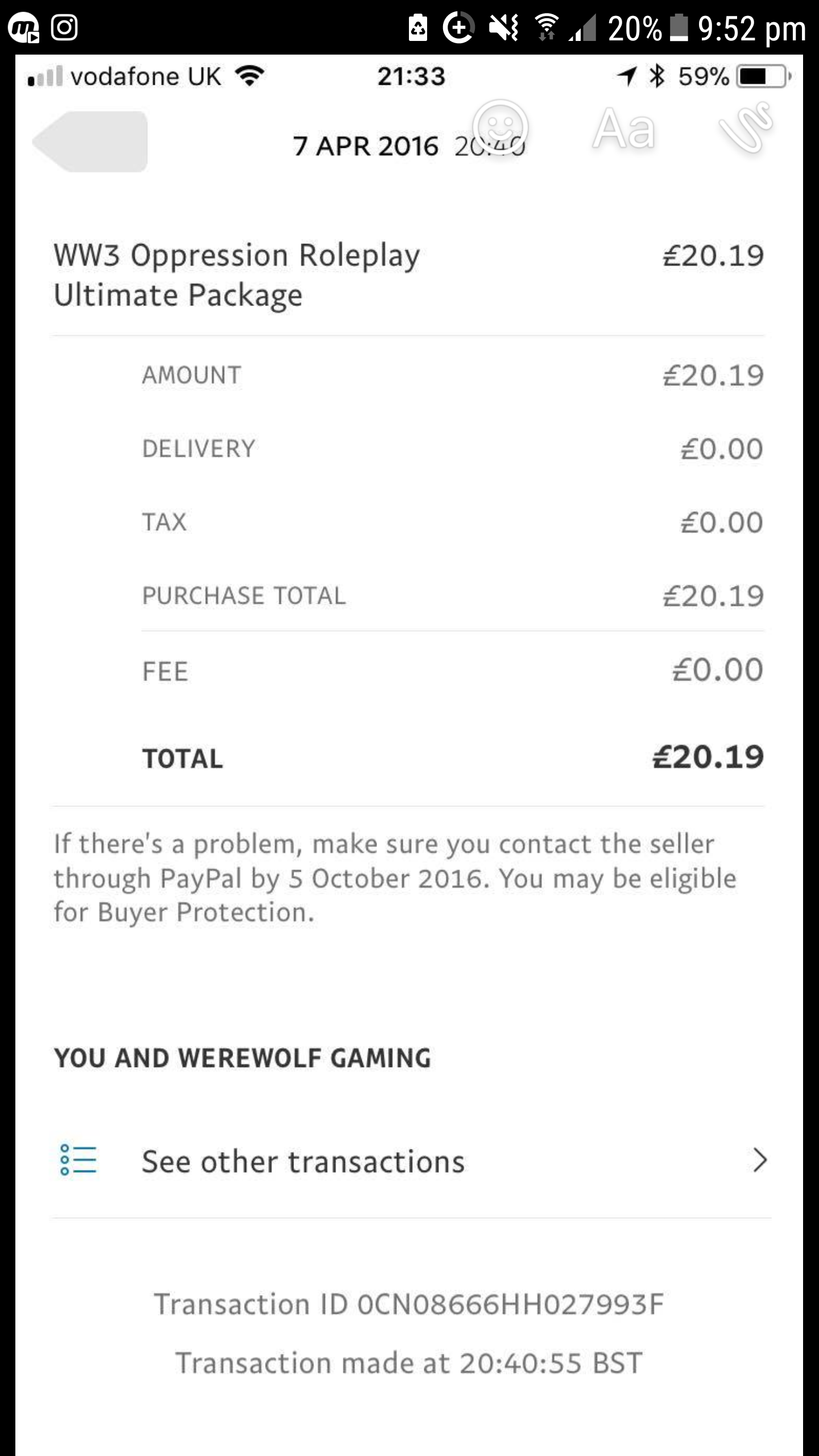Image resolution: width=819 pixels, height=1456 pixels.
Task: Select the Transaction ID text
Action: [x=409, y=1304]
